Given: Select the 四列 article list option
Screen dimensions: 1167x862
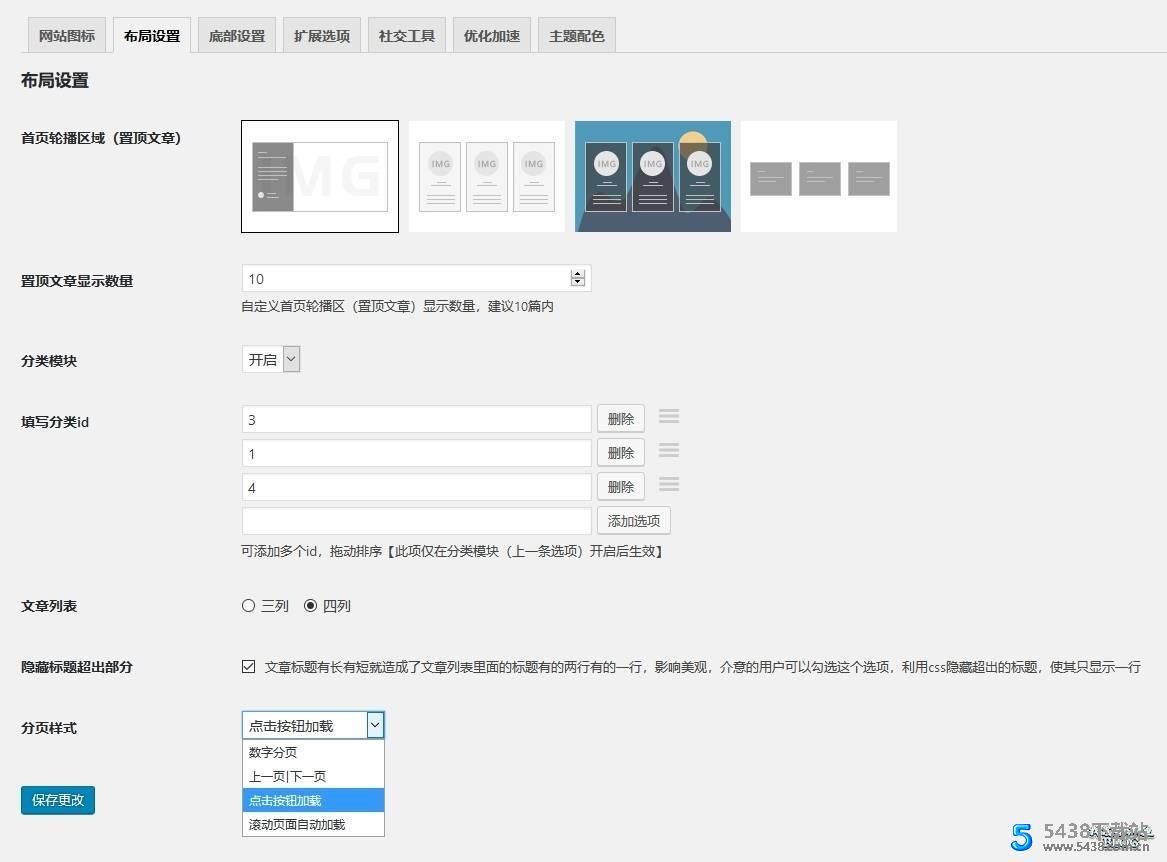Looking at the screenshot, I should tap(310, 606).
